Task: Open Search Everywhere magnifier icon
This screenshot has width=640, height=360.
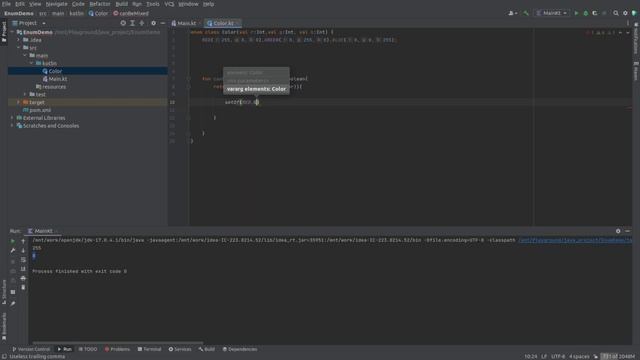Action: tap(616, 13)
